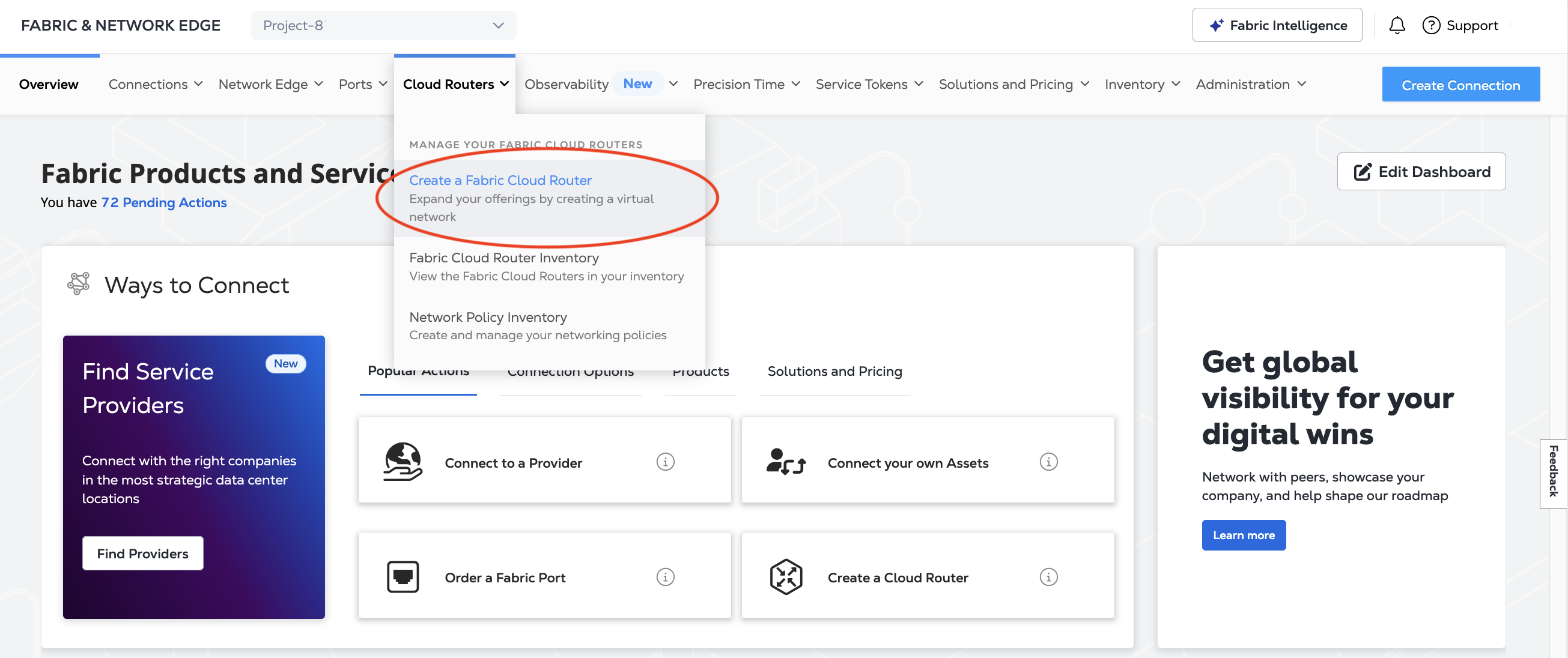Expand the Connections nav dropdown
Viewport: 1568px width, 658px height.
click(x=155, y=85)
